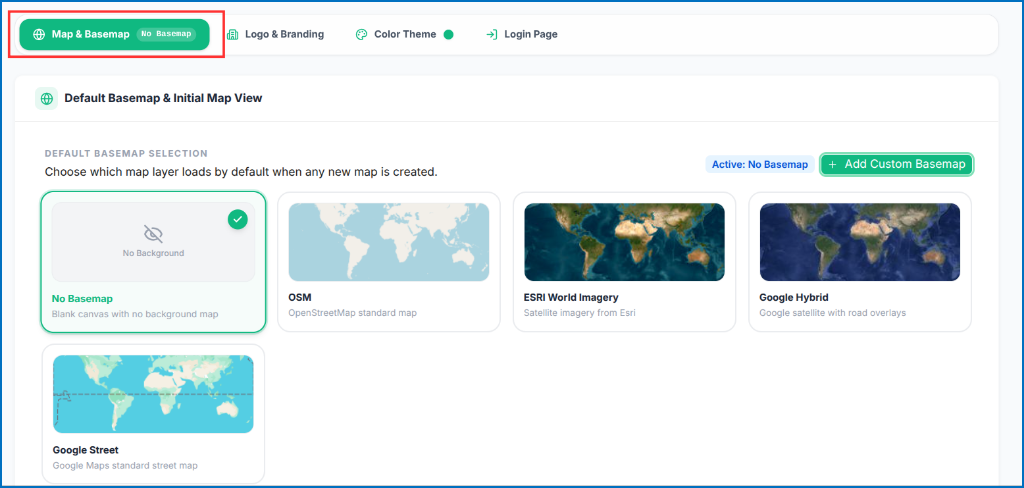This screenshot has width=1024, height=488.
Task: Click the globe icon beside Default Basemap heading
Action: pyautogui.click(x=46, y=99)
